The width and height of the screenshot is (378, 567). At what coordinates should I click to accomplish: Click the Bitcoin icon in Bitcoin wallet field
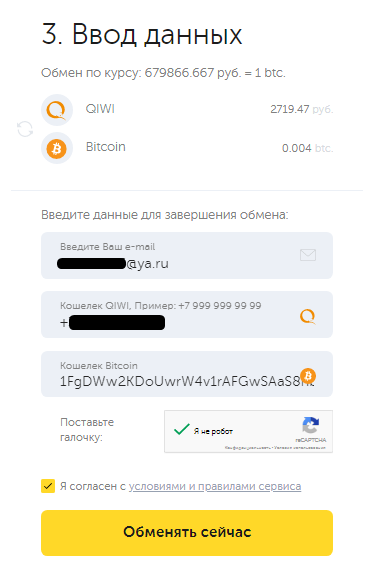coord(308,376)
